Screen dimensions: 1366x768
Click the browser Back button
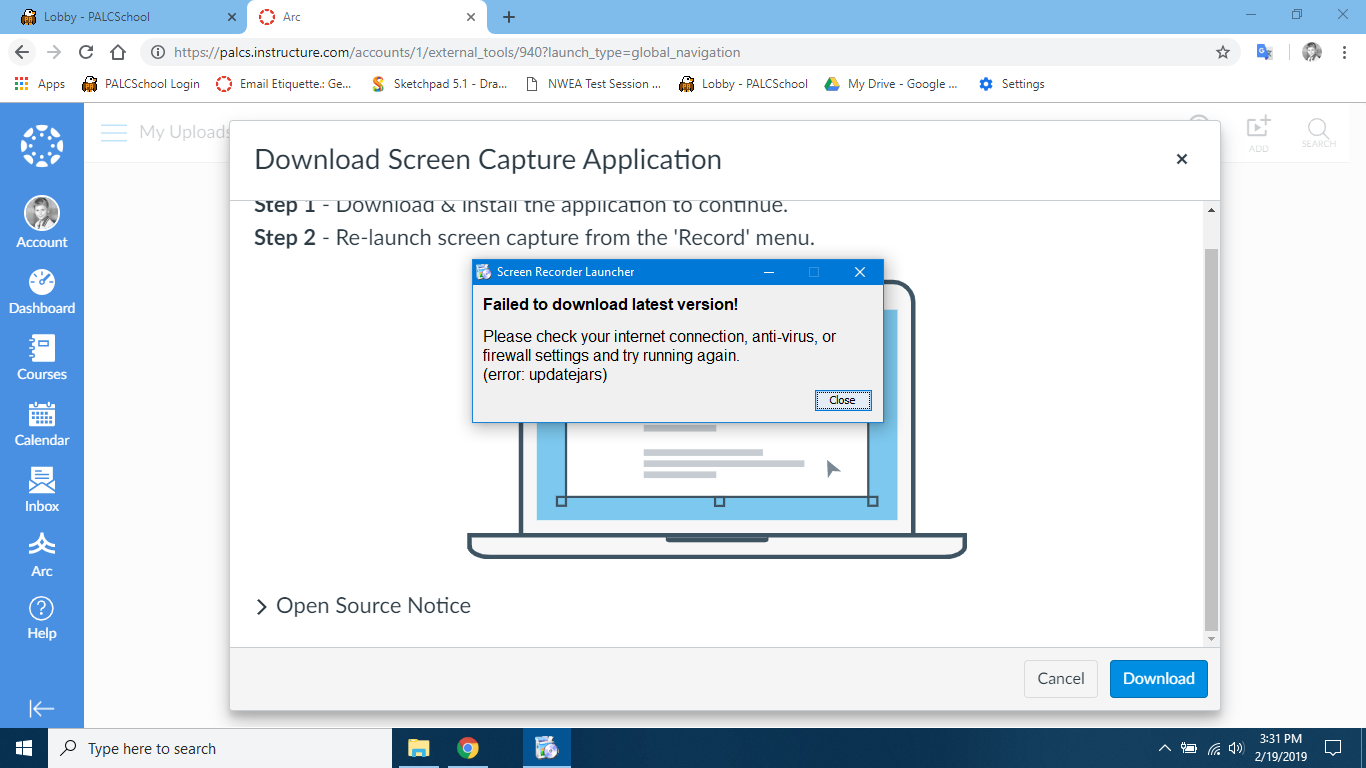pyautogui.click(x=22, y=52)
